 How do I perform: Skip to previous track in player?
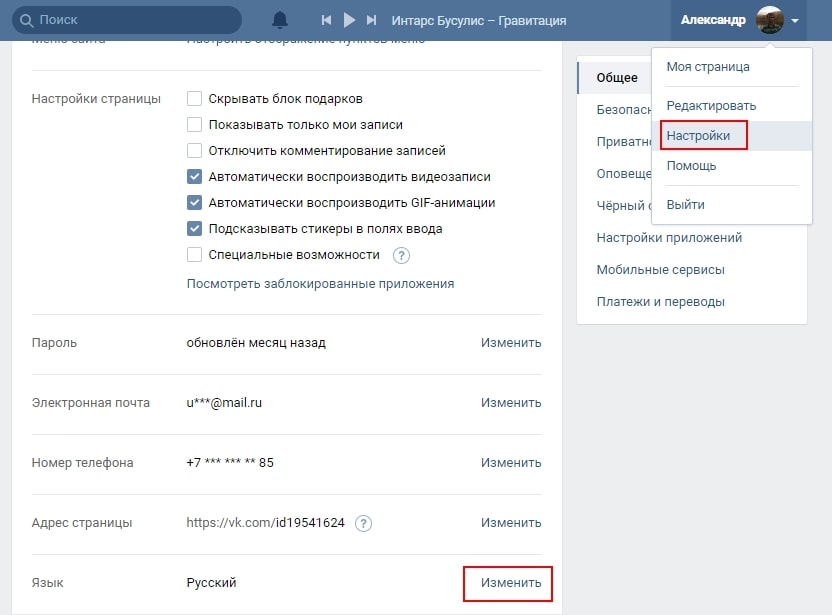[326, 20]
